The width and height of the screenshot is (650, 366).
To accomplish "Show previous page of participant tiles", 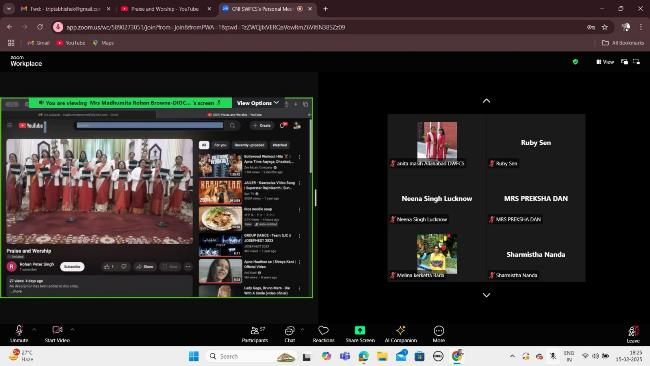I will coord(486,101).
